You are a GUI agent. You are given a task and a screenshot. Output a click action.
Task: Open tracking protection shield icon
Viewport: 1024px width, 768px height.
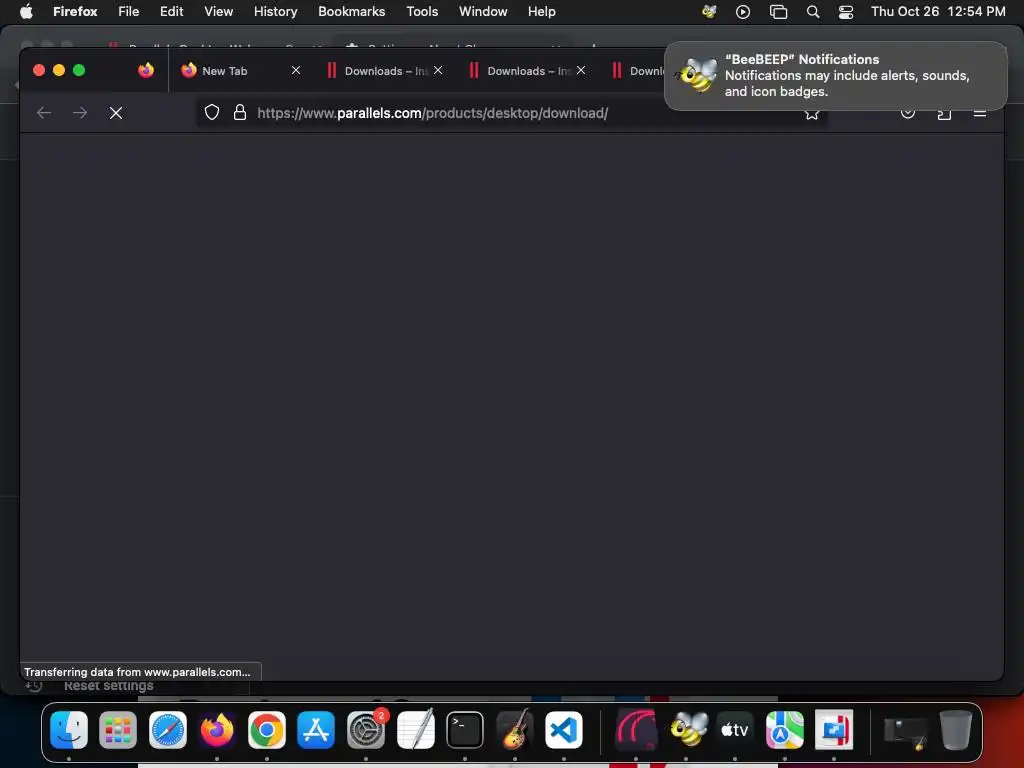coord(212,112)
